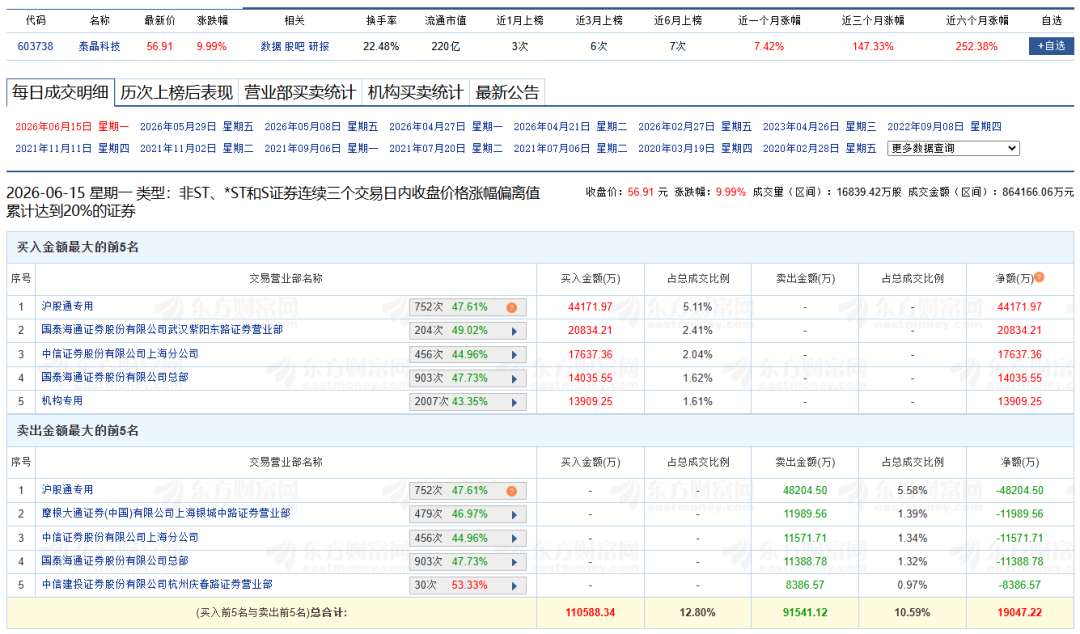Click the orange help icon beside 净额(万) header
Image resolution: width=1080 pixels, height=634 pixels.
[x=1039, y=277]
